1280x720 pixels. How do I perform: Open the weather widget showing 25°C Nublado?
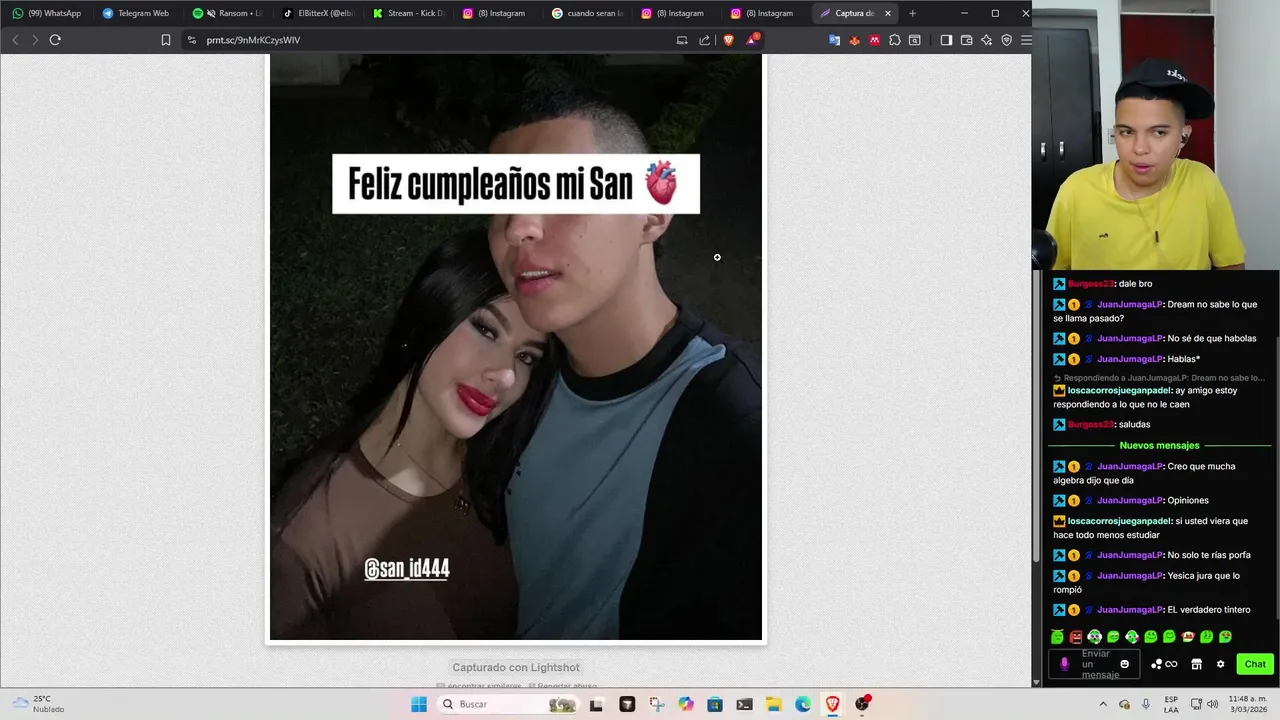click(37, 704)
